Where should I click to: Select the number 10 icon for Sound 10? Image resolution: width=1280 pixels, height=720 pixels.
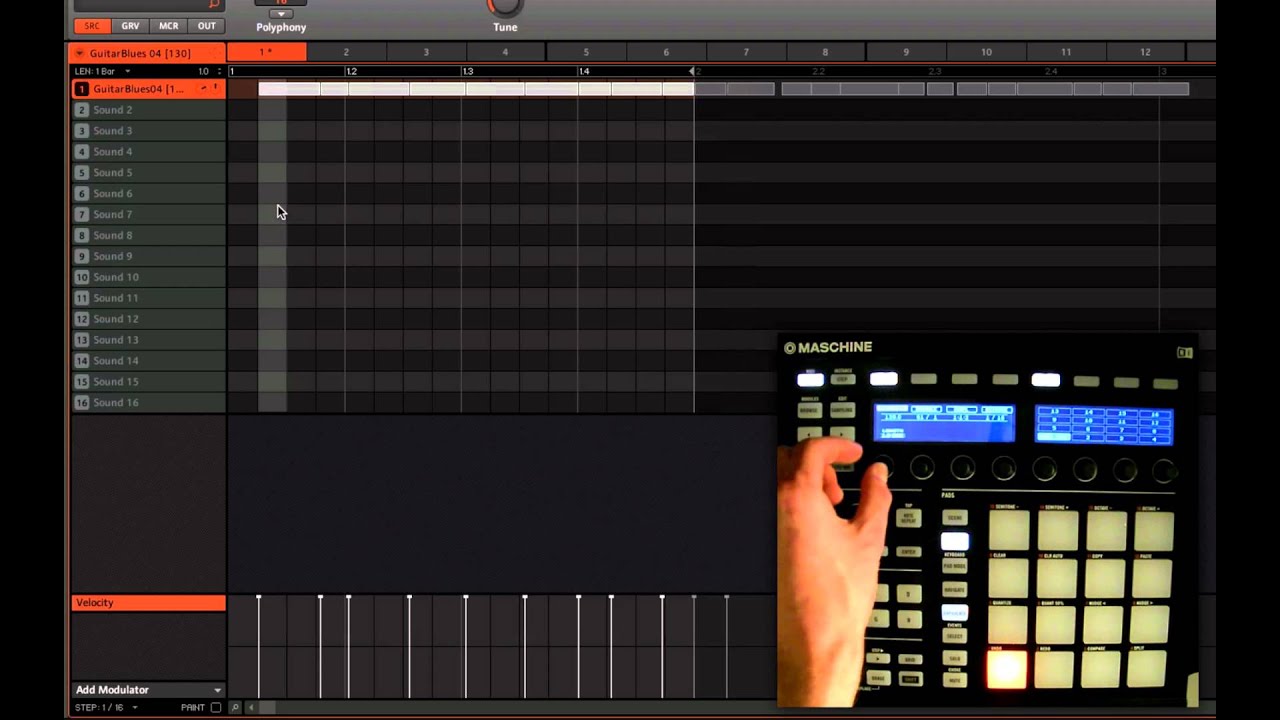[x=82, y=277]
